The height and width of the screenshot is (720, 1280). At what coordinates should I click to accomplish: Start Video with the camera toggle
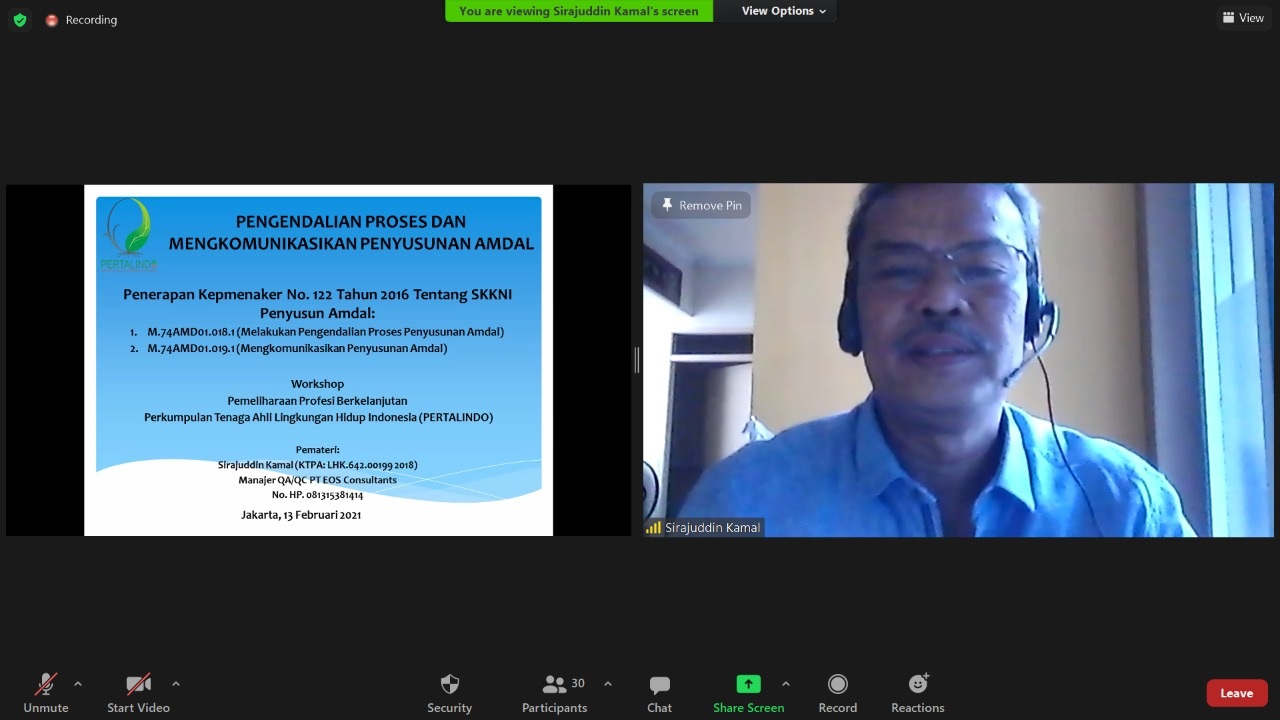[138, 685]
